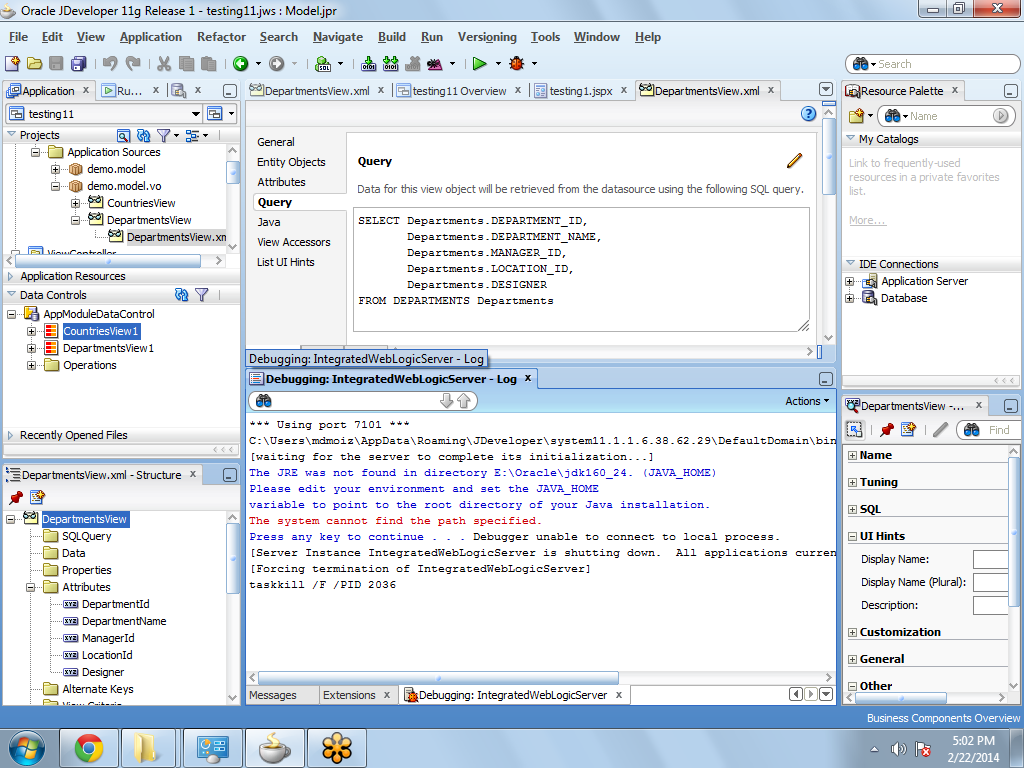Select the demo.model package
The height and width of the screenshot is (768, 1024).
point(116,169)
